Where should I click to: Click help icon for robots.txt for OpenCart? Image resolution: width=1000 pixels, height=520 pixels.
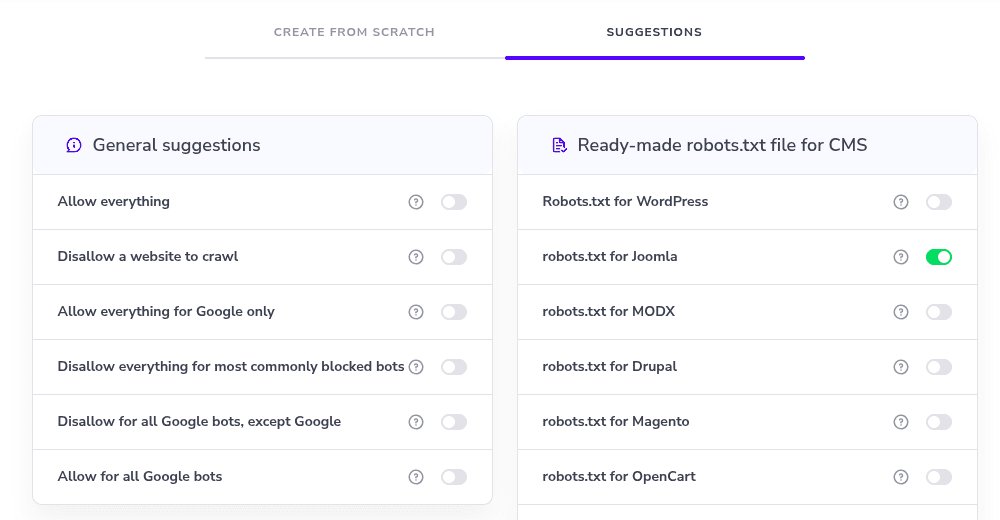(x=901, y=477)
